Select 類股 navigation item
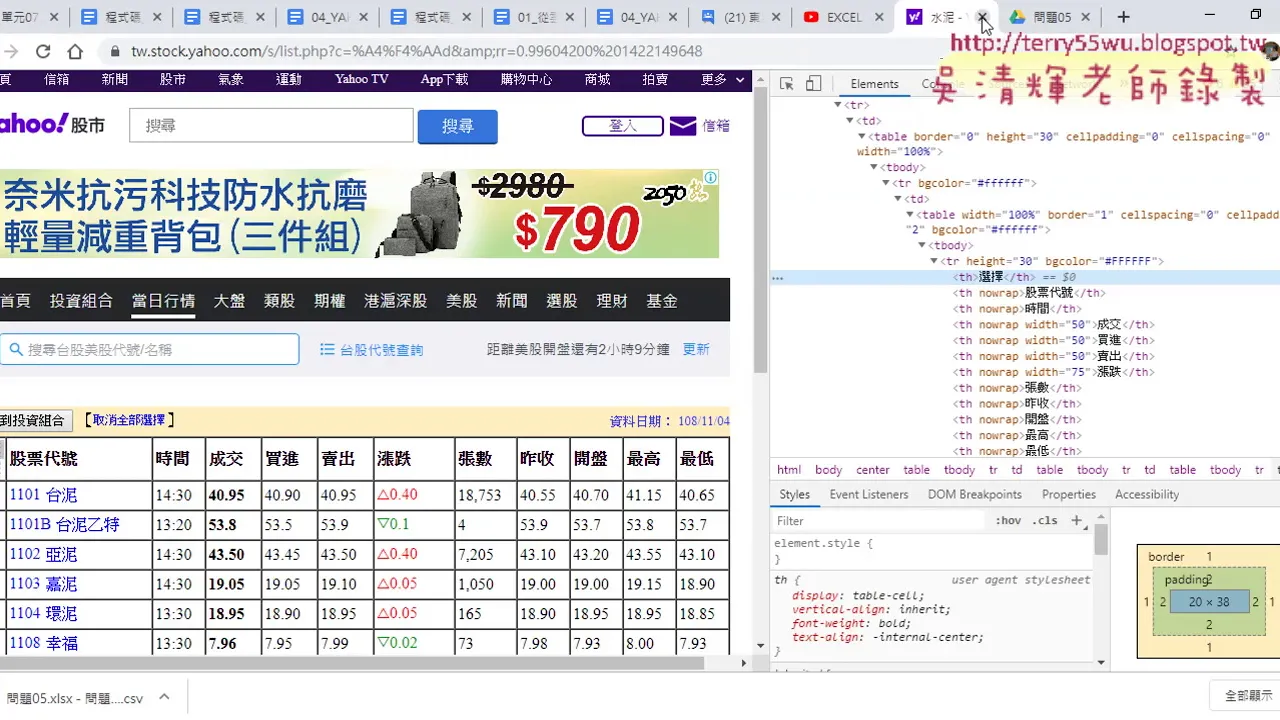This screenshot has width=1280, height=720. click(279, 300)
